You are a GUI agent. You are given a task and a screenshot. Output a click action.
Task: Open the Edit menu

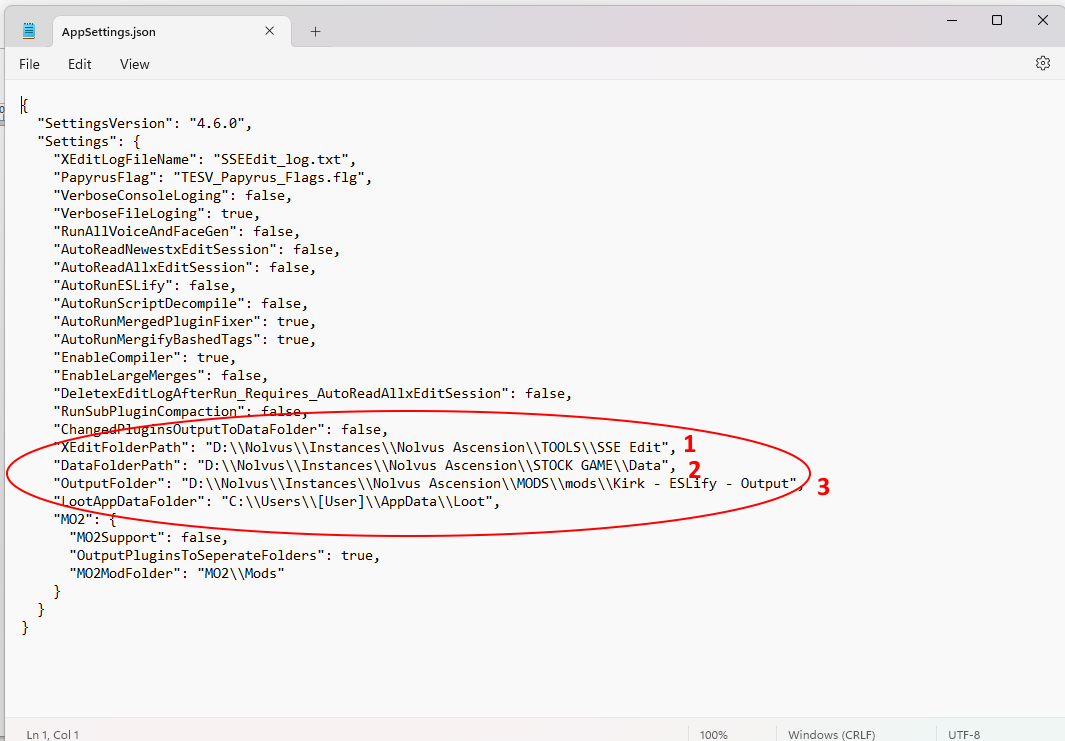coord(80,64)
